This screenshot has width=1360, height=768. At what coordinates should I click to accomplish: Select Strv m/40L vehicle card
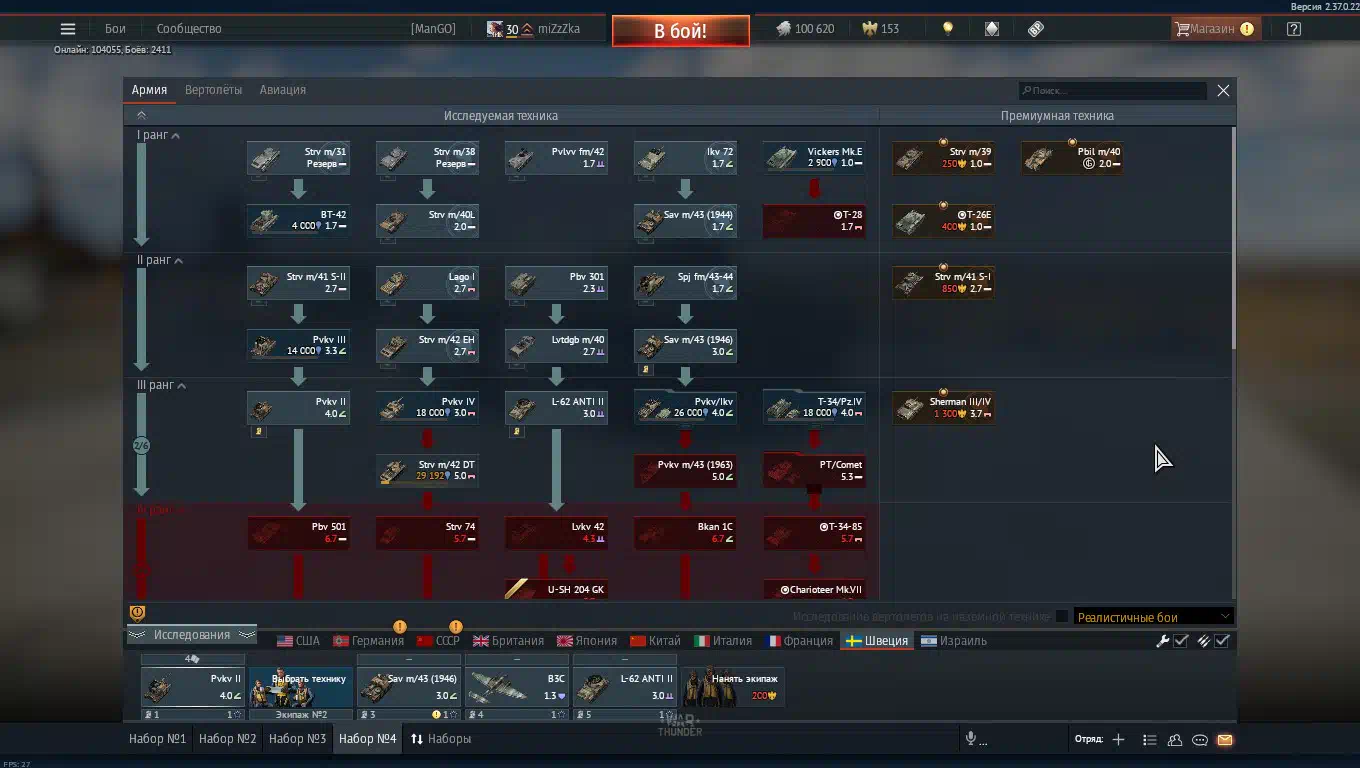point(427,221)
